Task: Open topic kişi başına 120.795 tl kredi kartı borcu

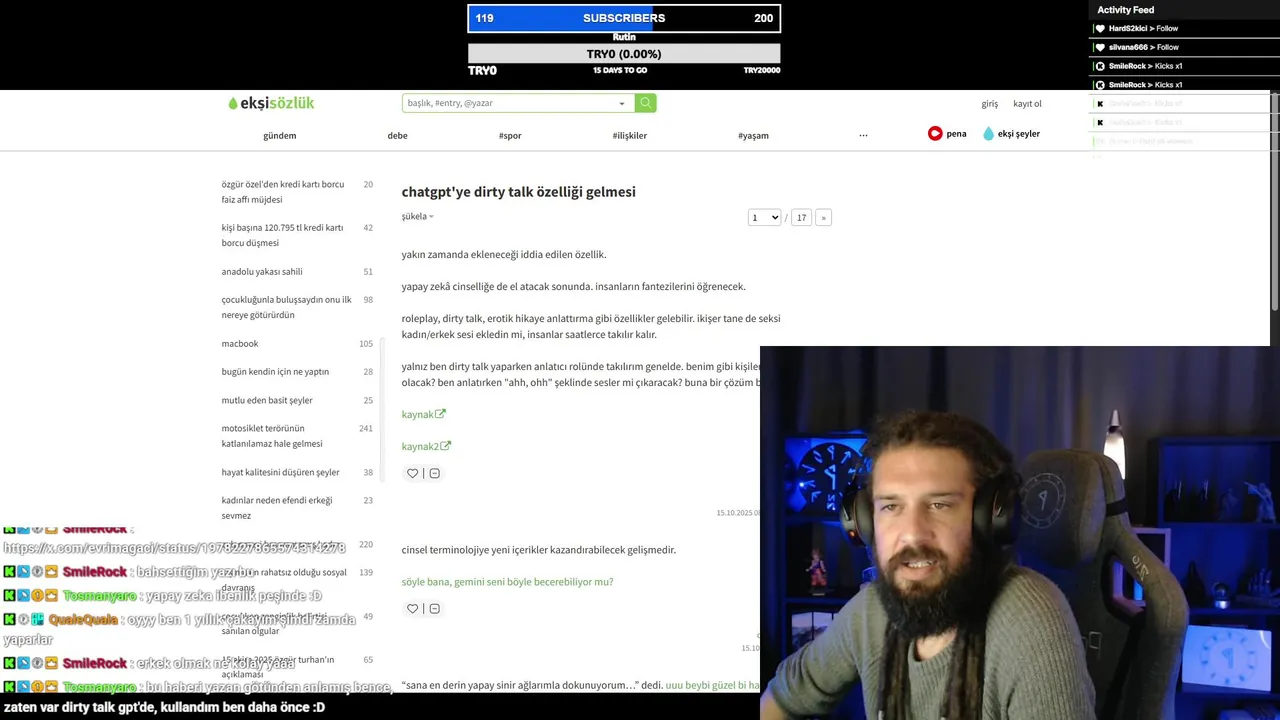Action: click(282, 235)
